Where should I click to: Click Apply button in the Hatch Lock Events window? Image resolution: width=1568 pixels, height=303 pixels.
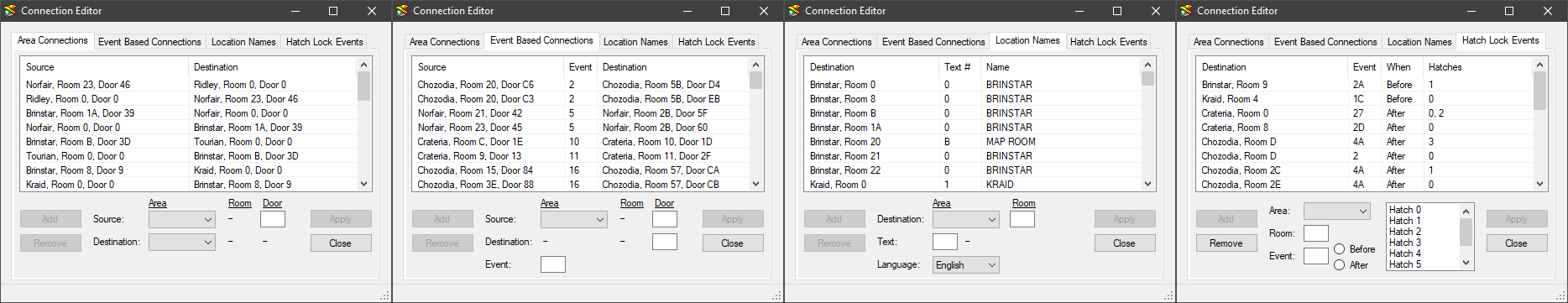1516,219
